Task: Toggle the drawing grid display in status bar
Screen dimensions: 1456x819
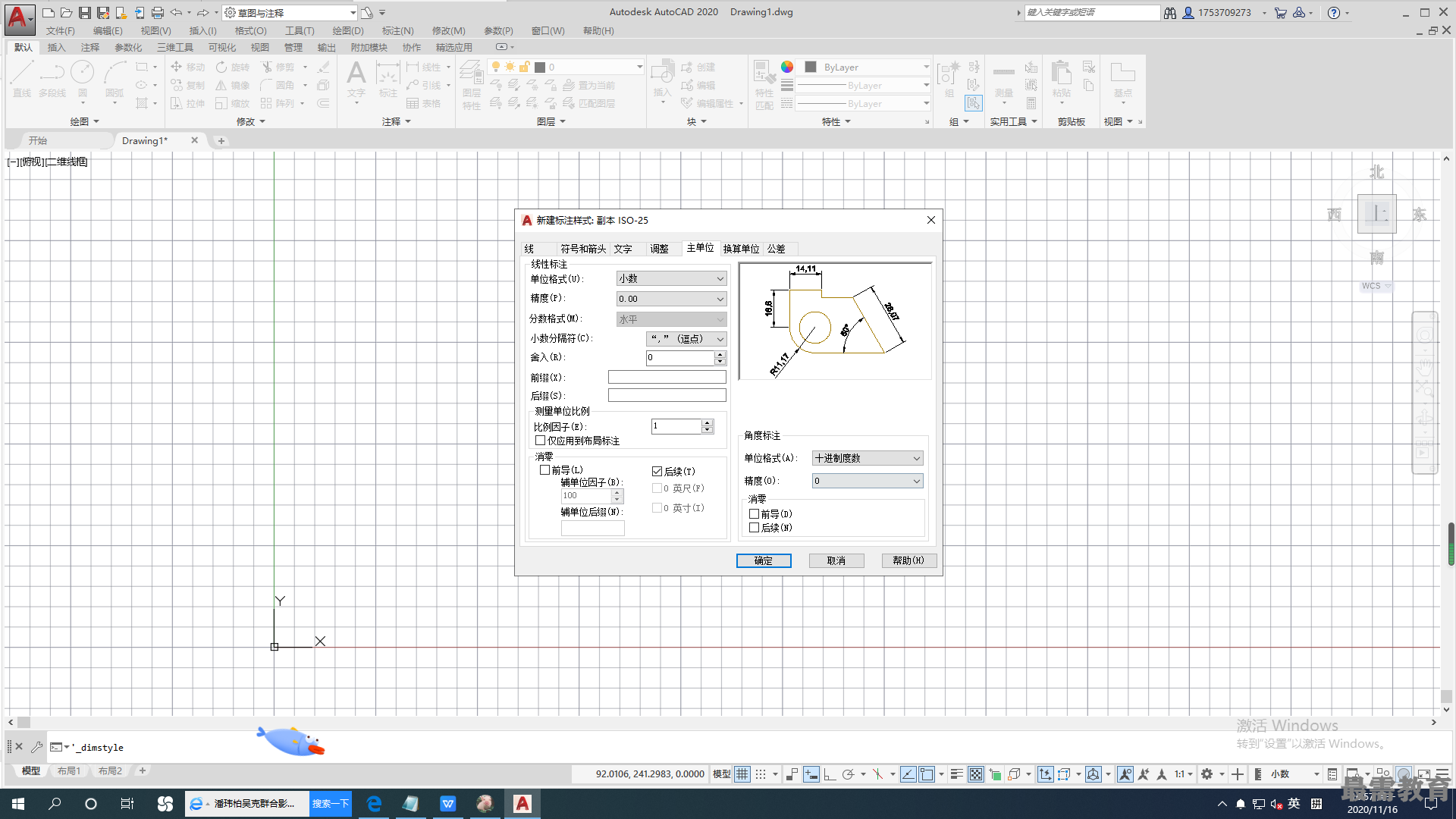Action: pyautogui.click(x=742, y=774)
